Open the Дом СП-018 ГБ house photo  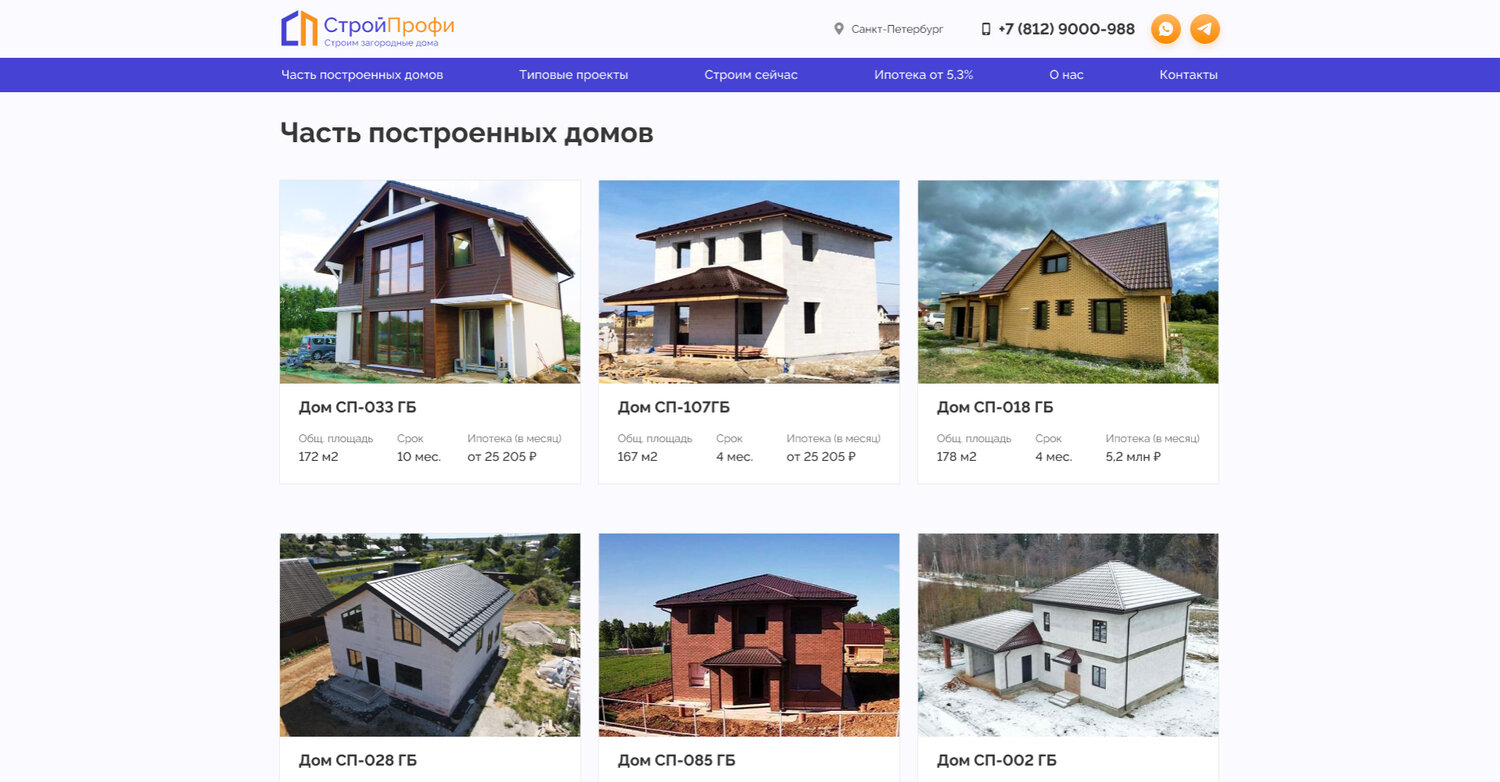(x=1068, y=282)
